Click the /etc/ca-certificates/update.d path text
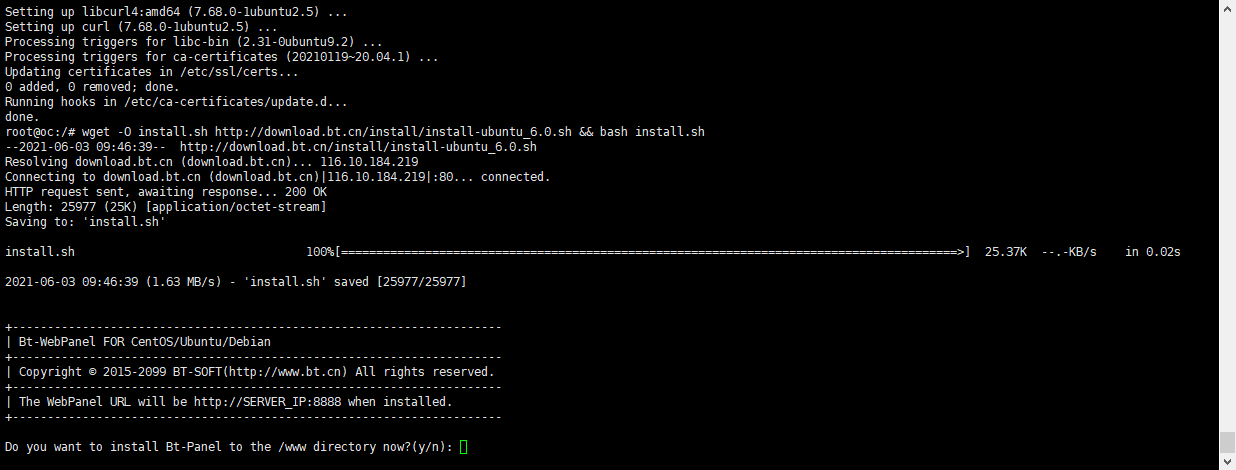Viewport: 1236px width, 470px height. (236, 102)
